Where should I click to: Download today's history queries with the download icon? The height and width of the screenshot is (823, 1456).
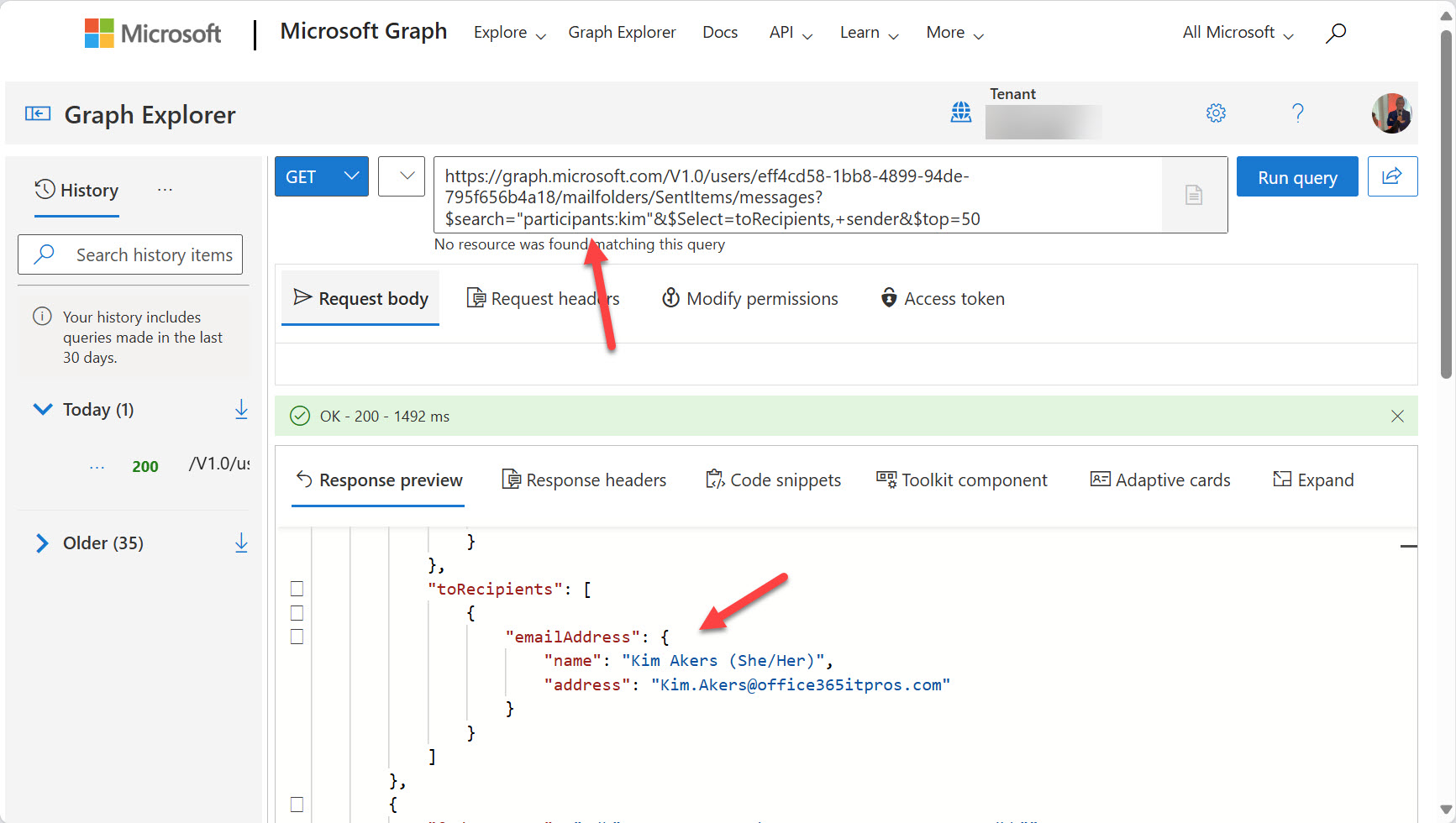pyautogui.click(x=241, y=409)
